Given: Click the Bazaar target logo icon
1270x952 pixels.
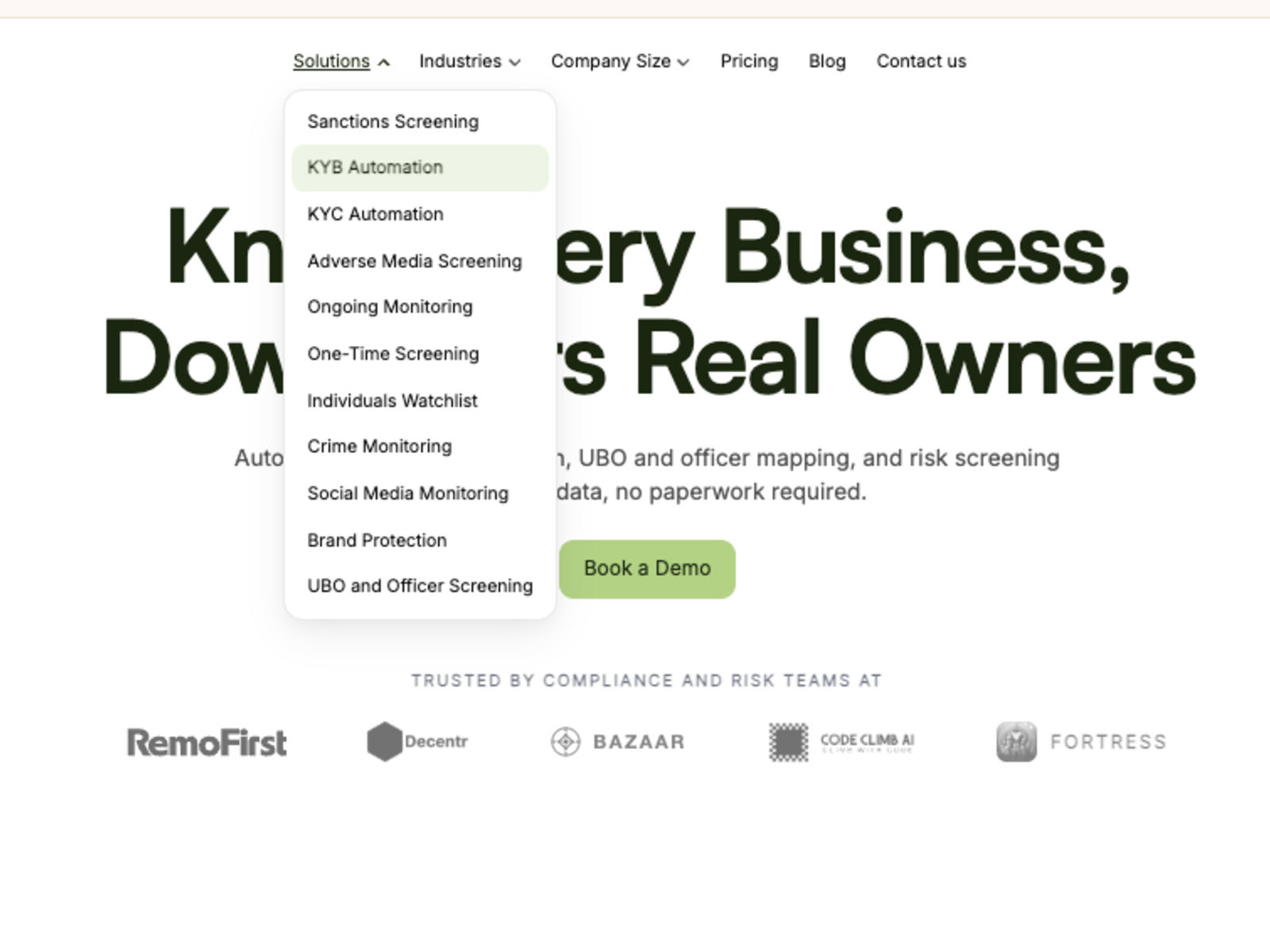Looking at the screenshot, I should click(x=566, y=742).
